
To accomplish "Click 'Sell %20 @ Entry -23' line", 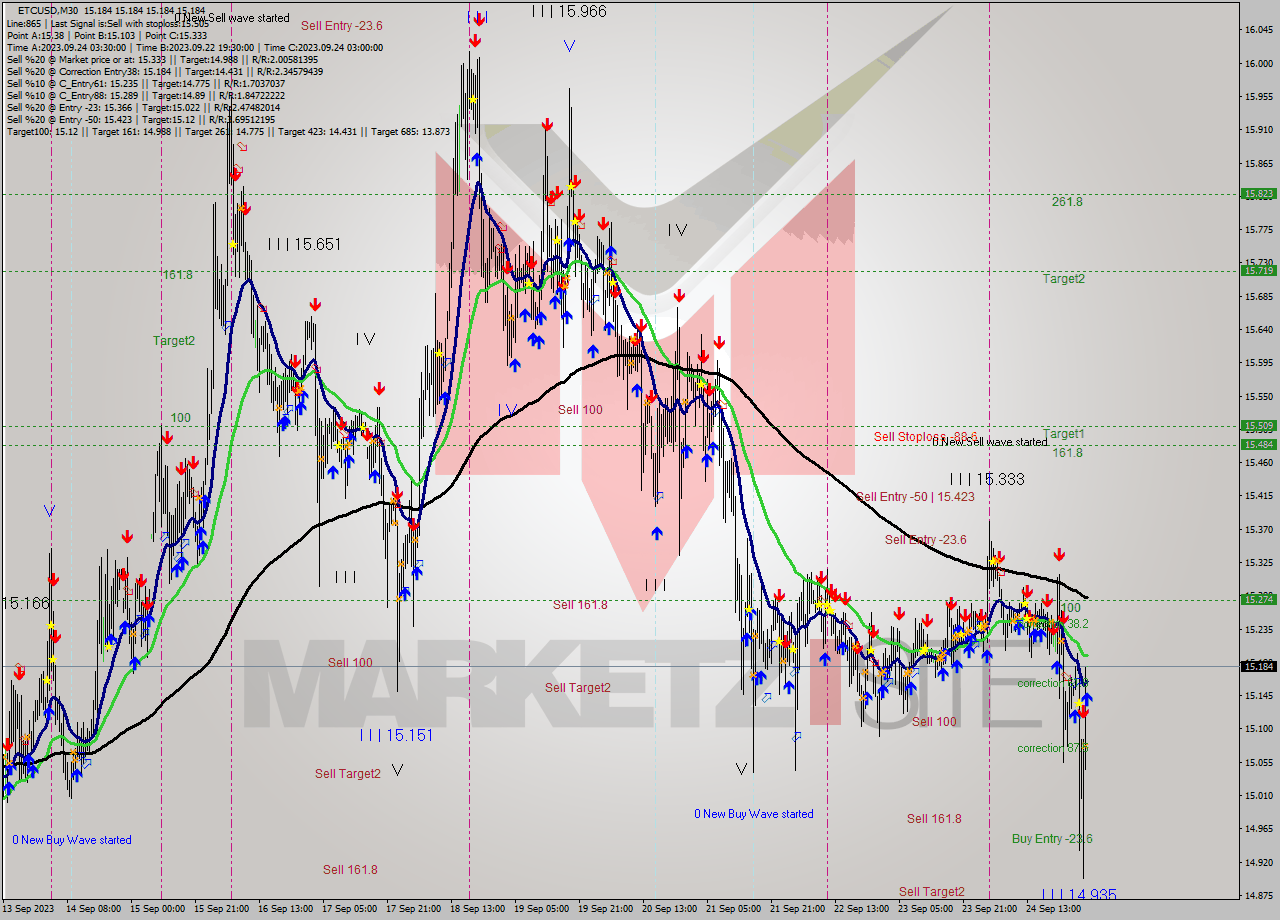I will pos(143,108).
